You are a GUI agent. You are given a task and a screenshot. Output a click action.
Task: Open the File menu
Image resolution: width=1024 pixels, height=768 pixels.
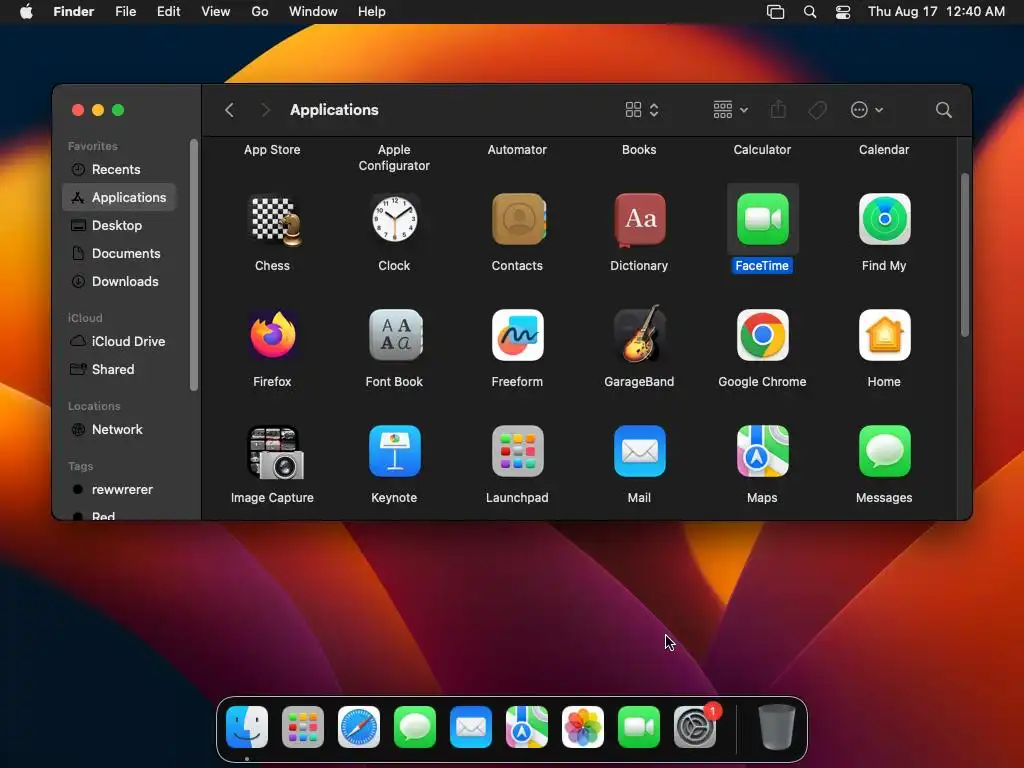click(125, 12)
